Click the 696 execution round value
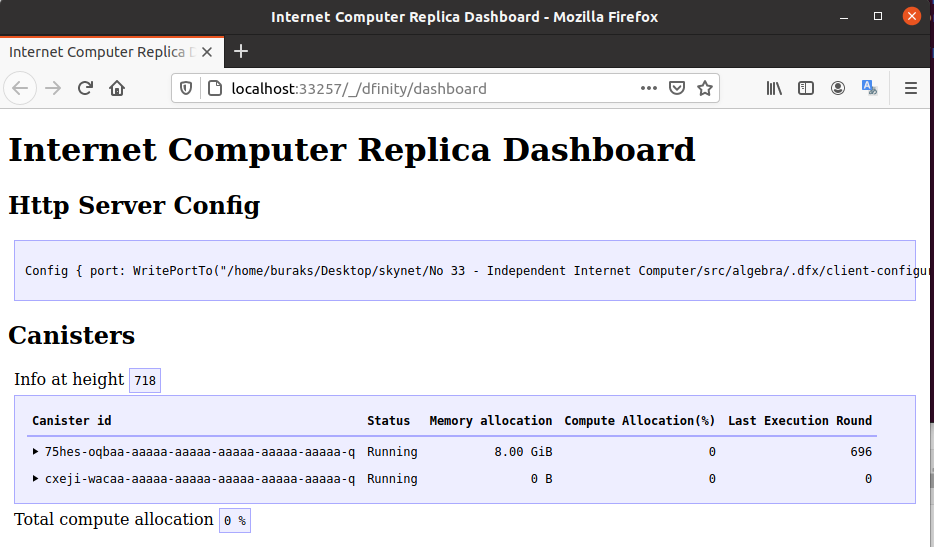The image size is (934, 547). click(861, 452)
